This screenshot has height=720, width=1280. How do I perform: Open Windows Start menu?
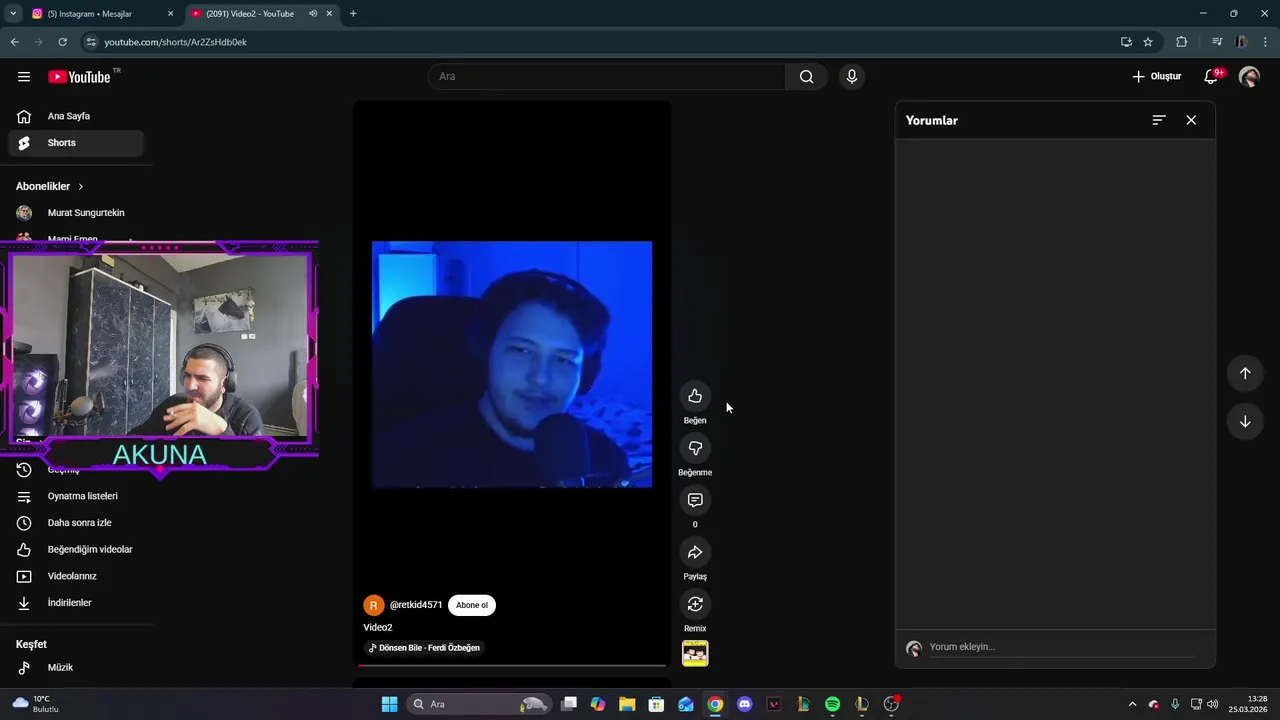point(389,704)
